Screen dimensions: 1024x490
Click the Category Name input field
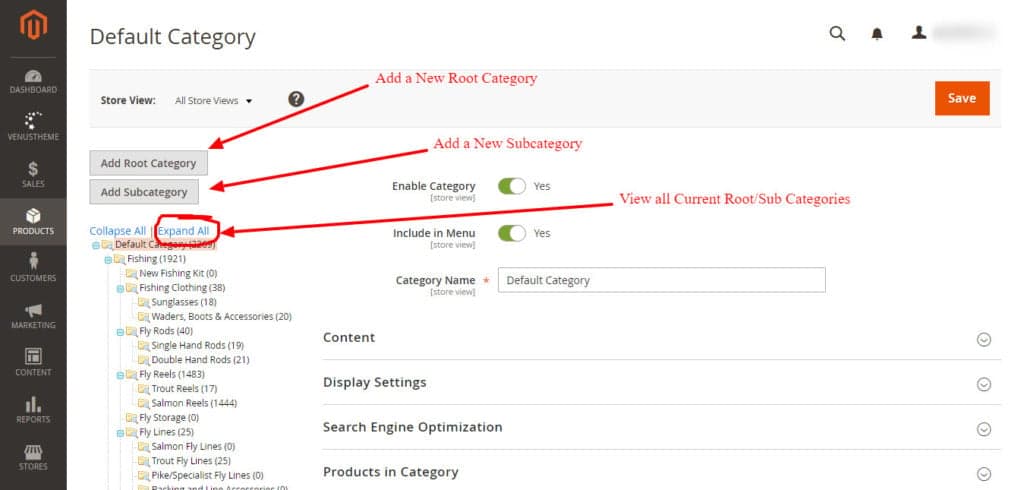coord(661,280)
